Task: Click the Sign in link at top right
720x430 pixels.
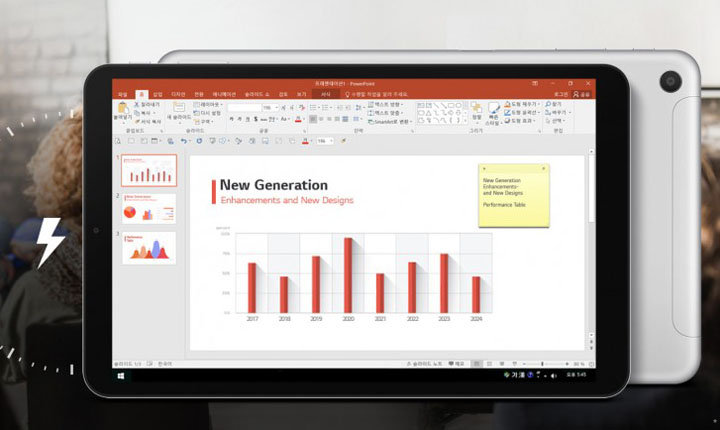Action: coord(562,94)
